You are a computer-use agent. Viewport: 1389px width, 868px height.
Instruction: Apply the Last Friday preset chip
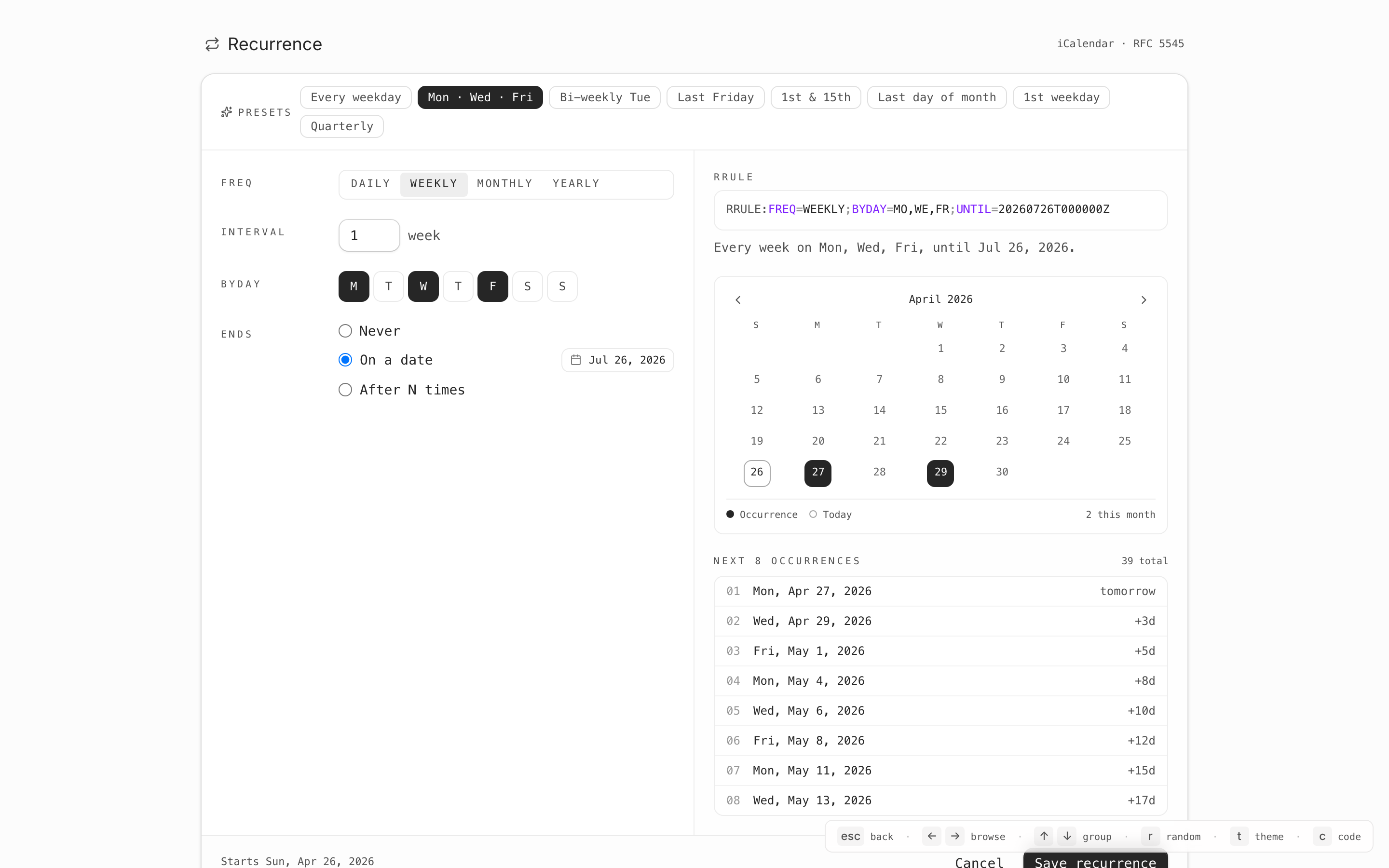pos(715,97)
